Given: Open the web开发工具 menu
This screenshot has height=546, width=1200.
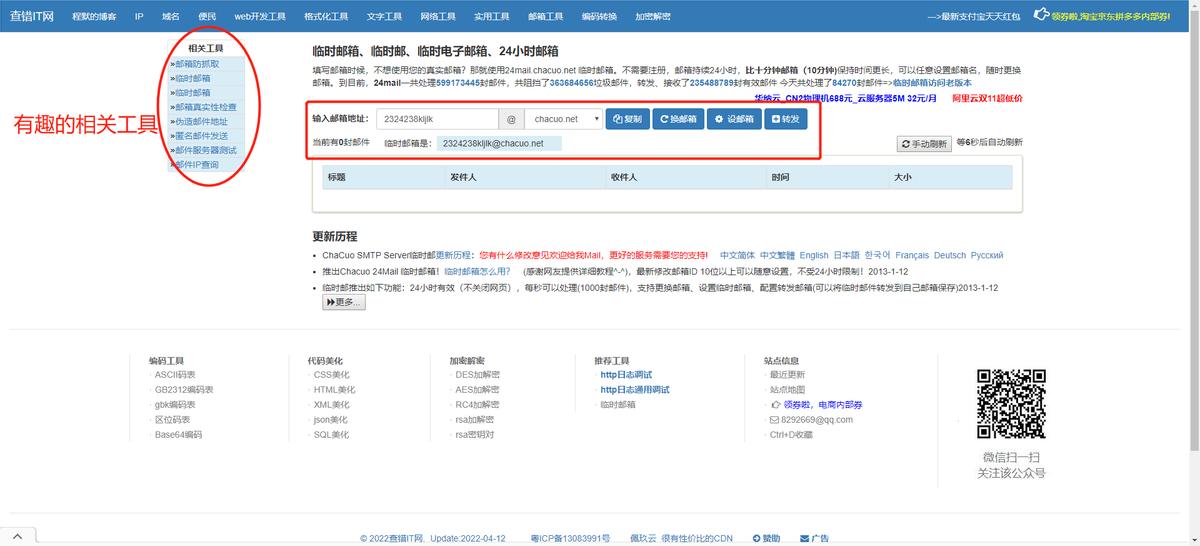Looking at the screenshot, I should point(259,17).
